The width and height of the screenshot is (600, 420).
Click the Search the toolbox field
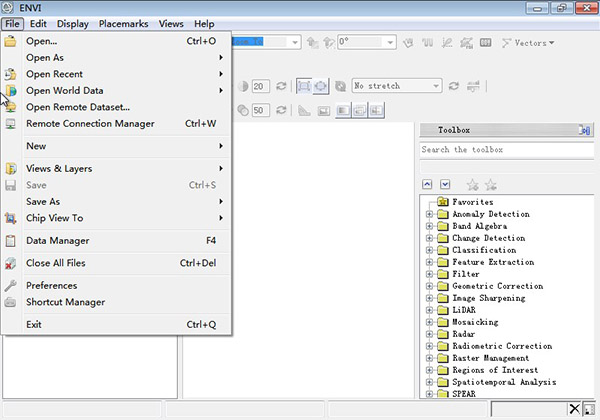[506, 150]
